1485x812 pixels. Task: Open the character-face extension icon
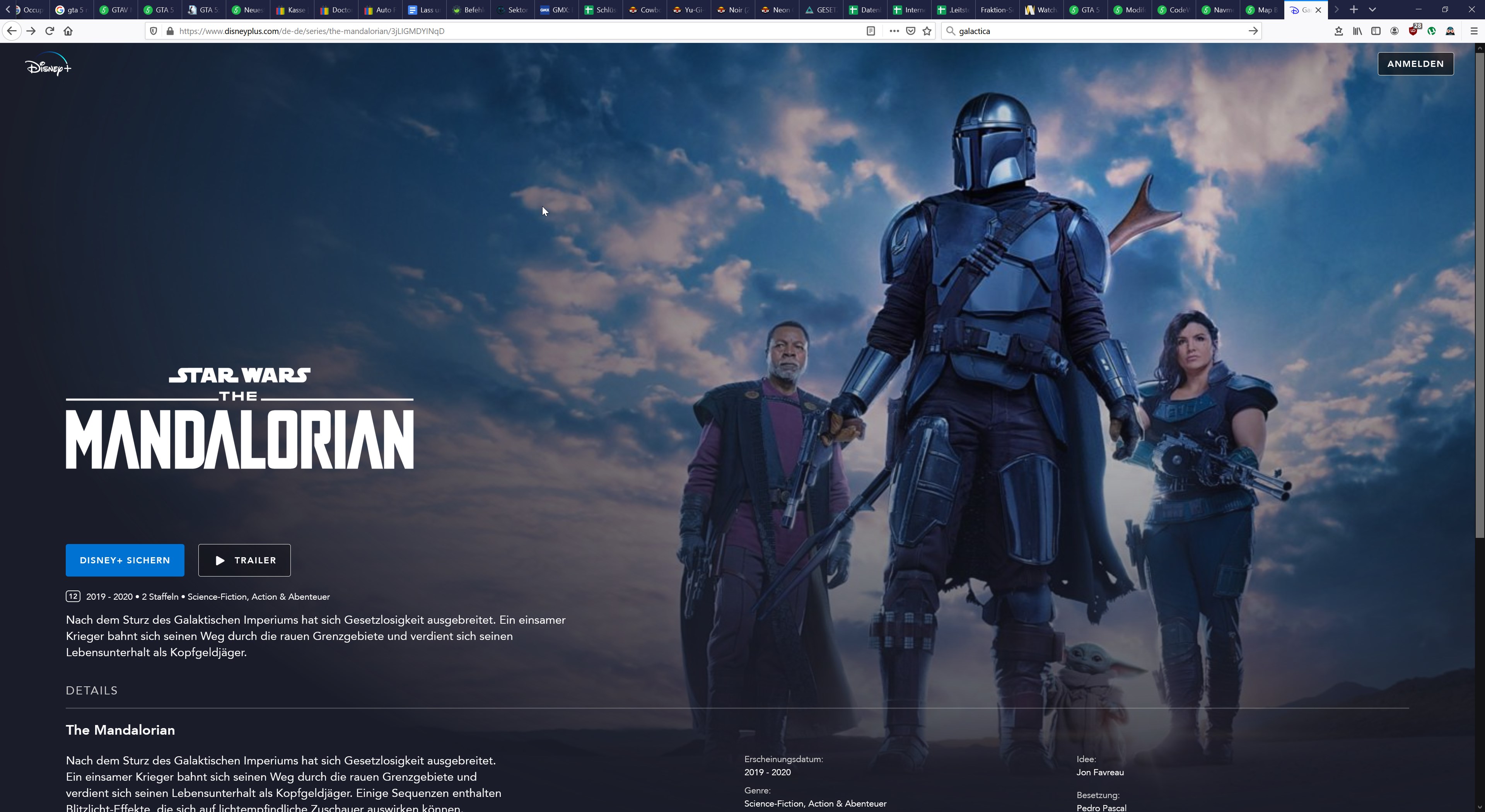tap(1451, 31)
